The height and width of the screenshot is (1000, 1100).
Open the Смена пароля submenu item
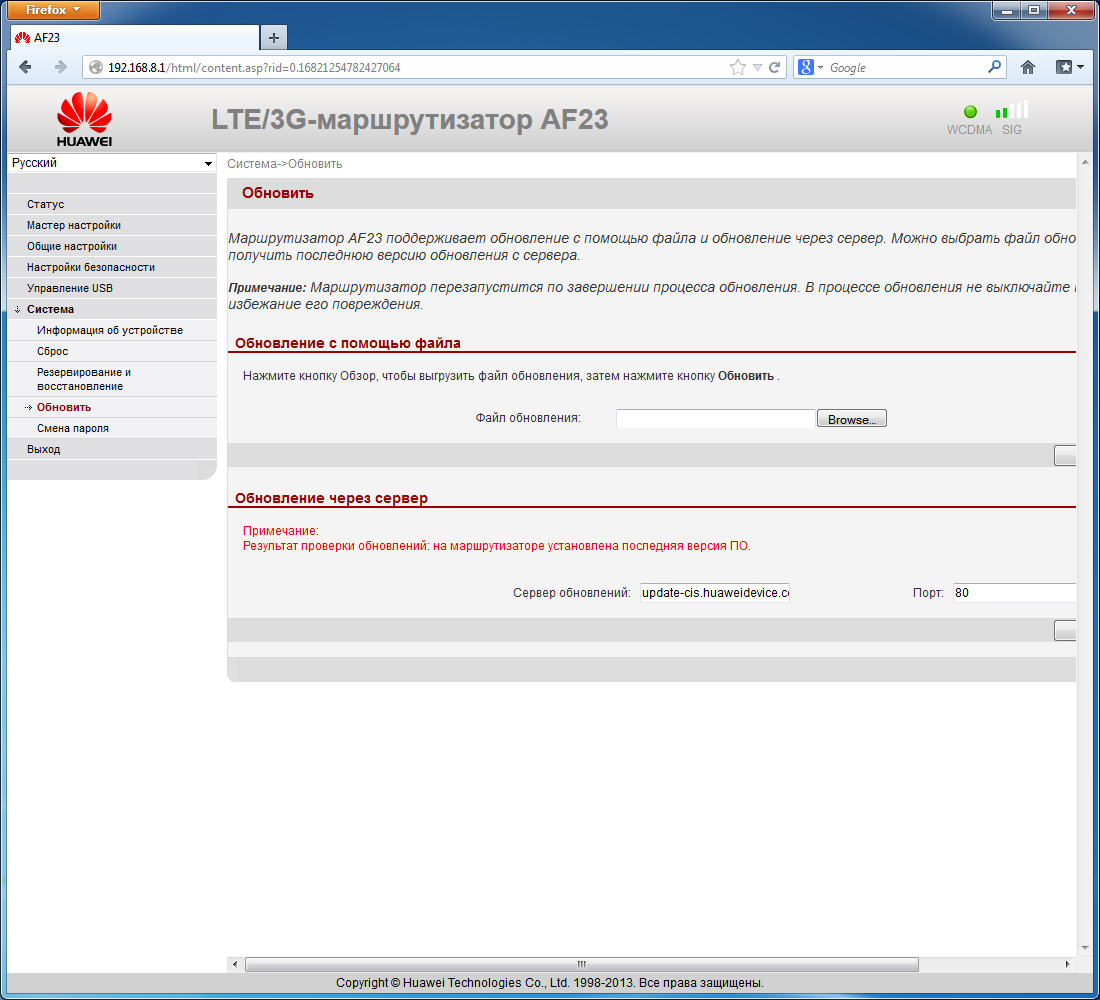click(112, 428)
